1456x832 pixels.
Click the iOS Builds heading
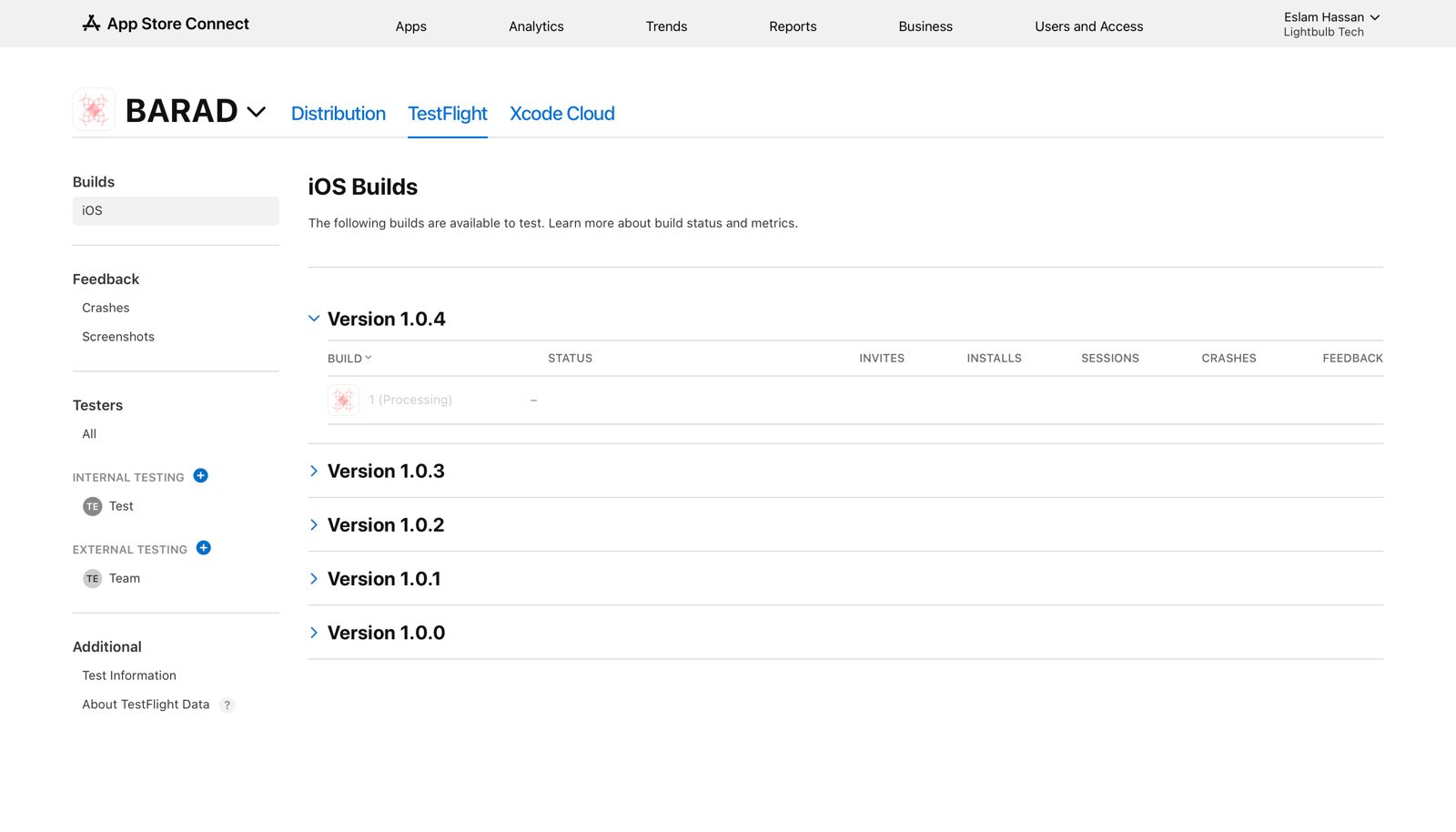(x=362, y=187)
